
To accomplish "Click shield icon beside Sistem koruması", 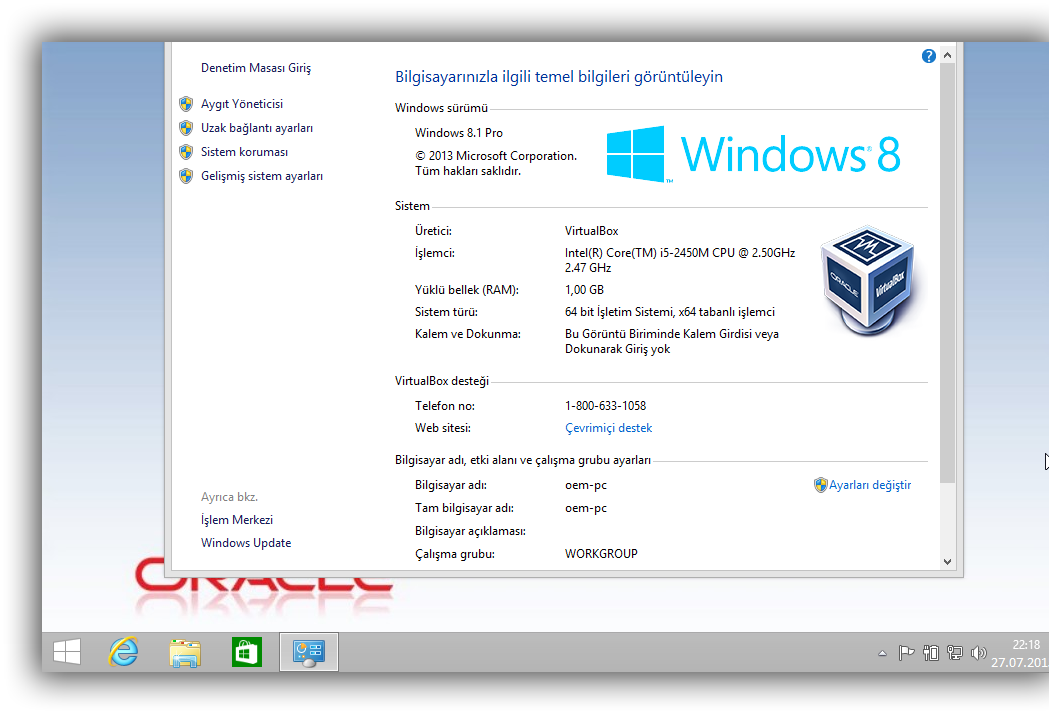I will coord(186,152).
